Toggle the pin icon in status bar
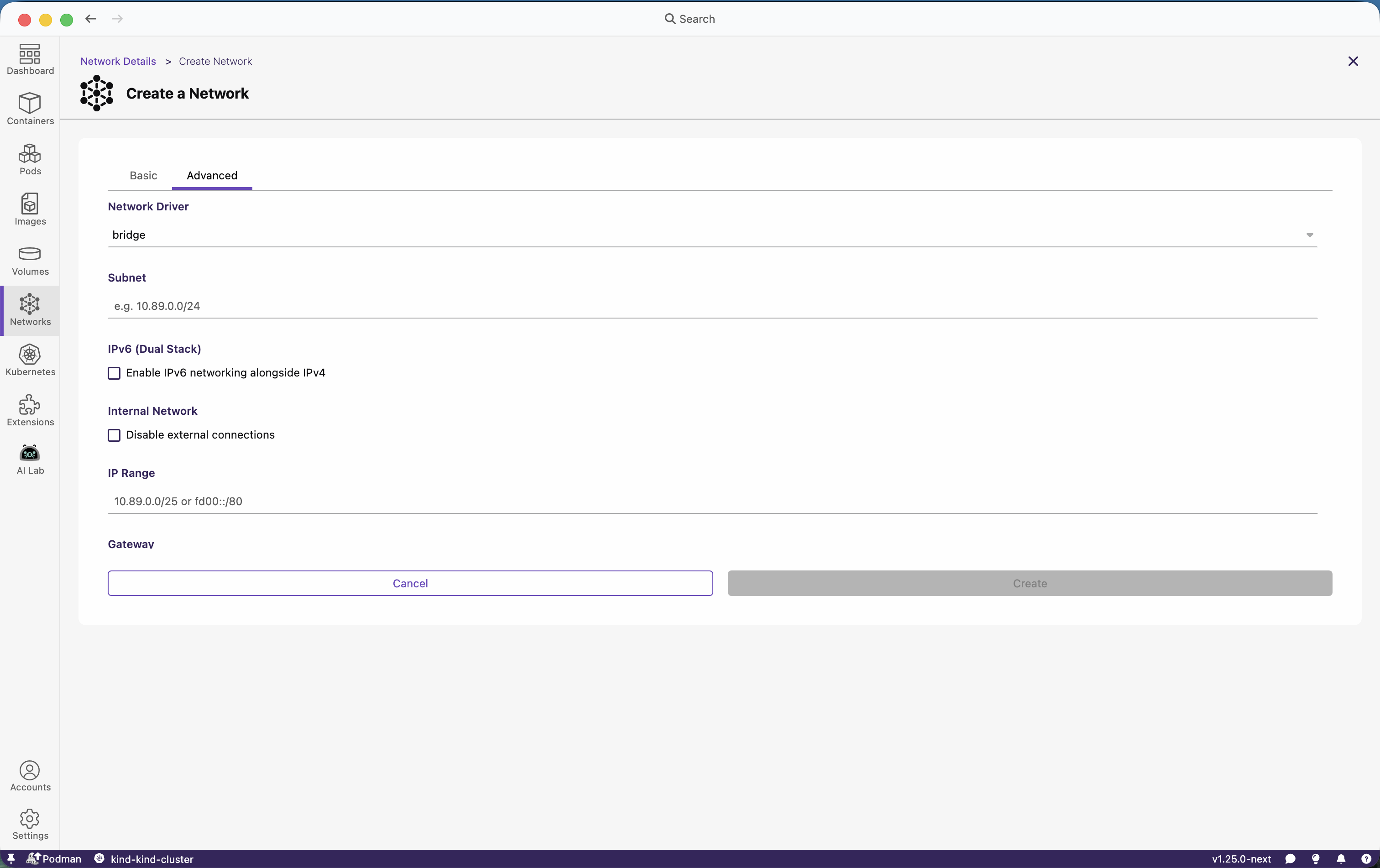 [x=10, y=859]
